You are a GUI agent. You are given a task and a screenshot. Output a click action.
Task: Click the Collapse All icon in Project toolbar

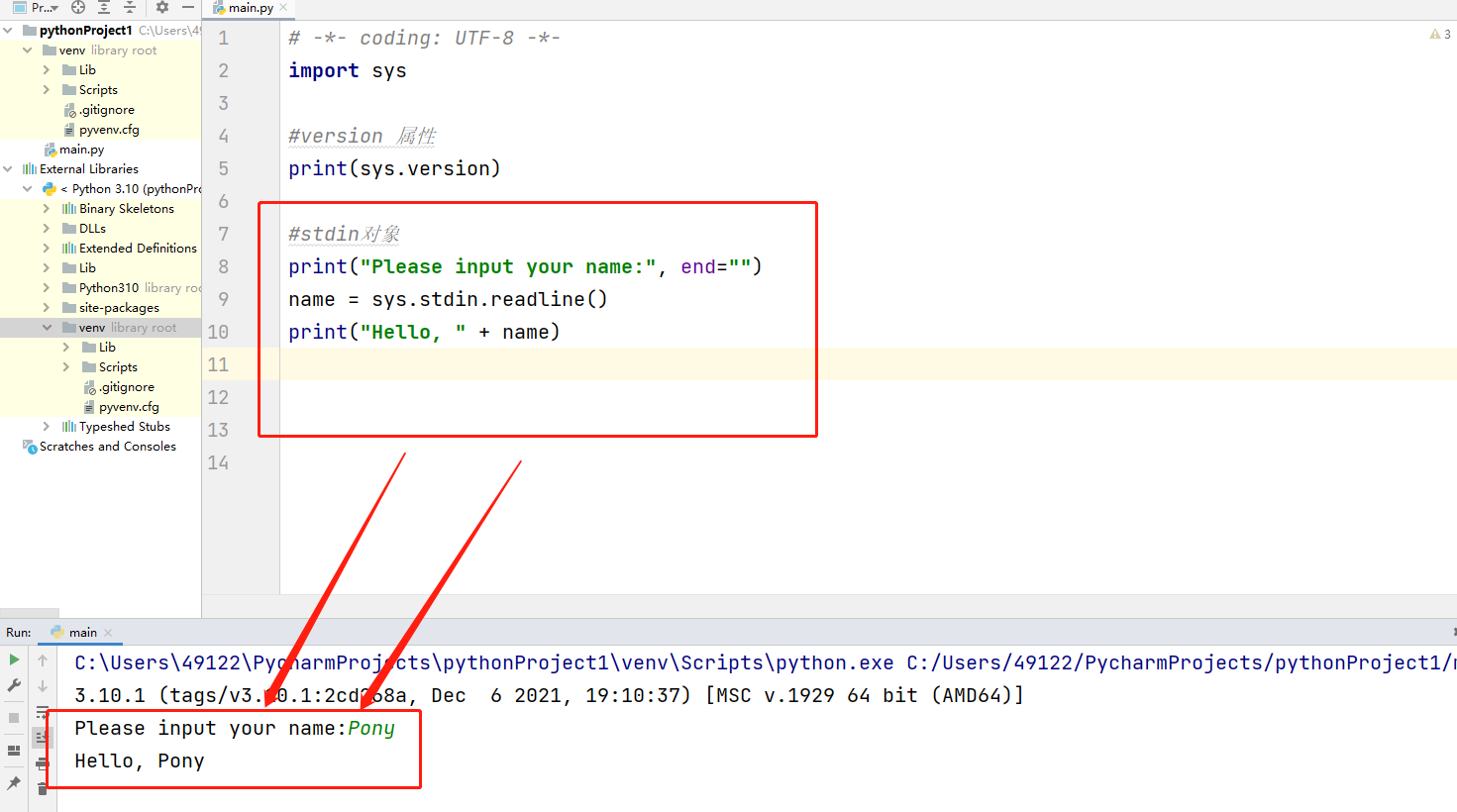[x=129, y=7]
